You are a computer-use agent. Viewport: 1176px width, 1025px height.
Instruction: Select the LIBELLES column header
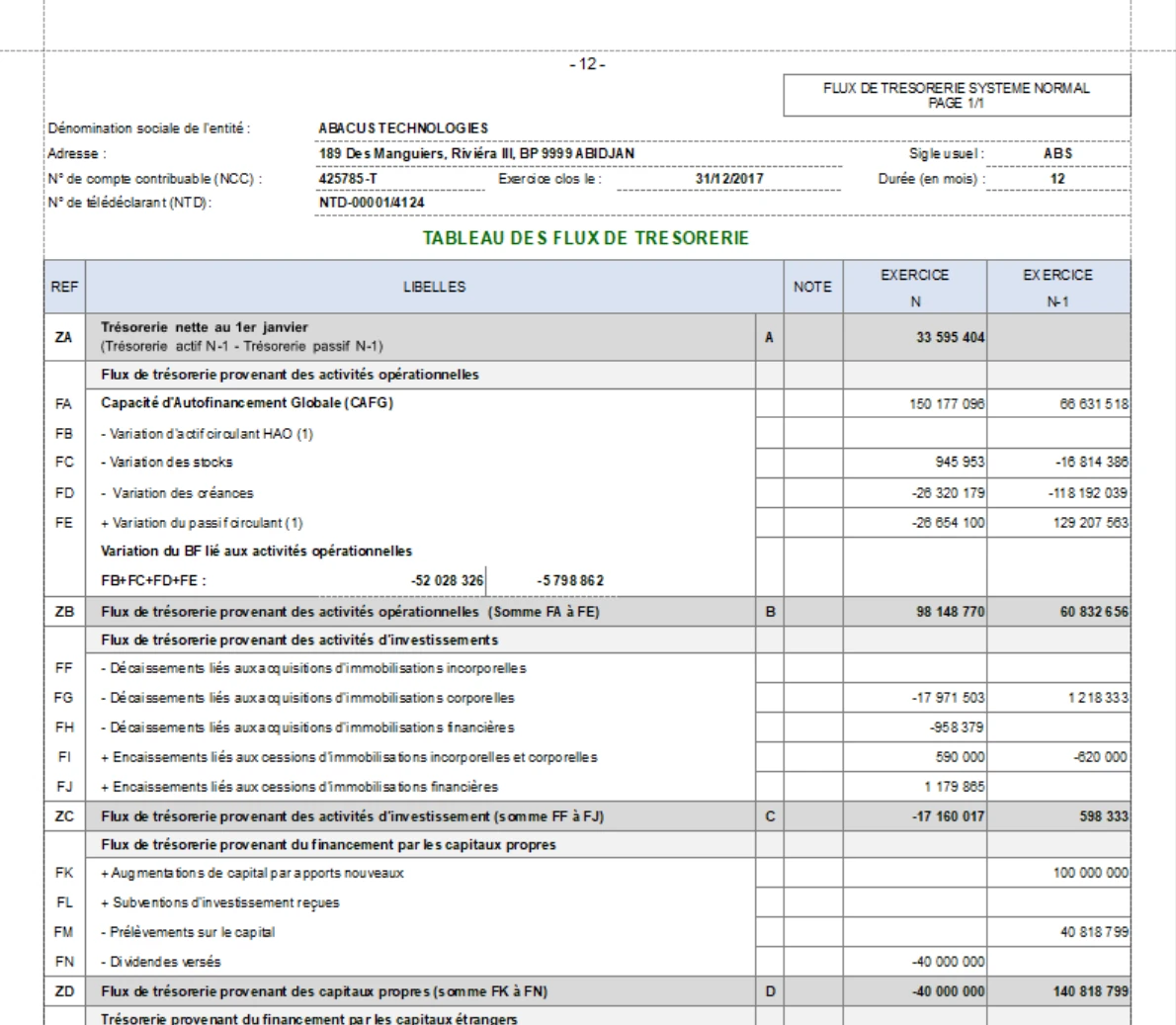[x=434, y=287]
